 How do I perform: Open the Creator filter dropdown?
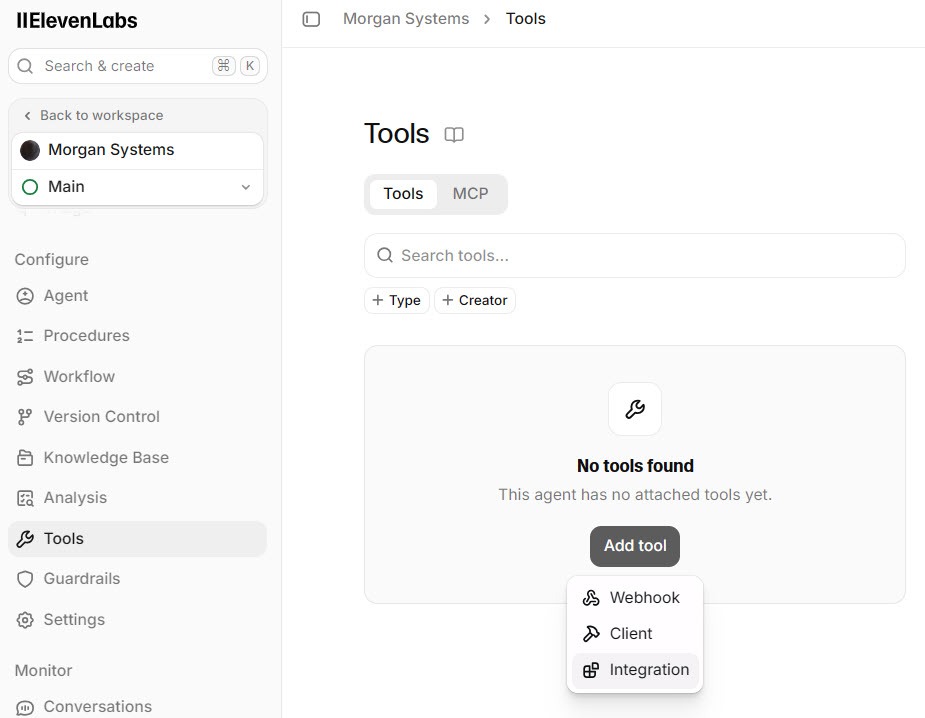(475, 300)
